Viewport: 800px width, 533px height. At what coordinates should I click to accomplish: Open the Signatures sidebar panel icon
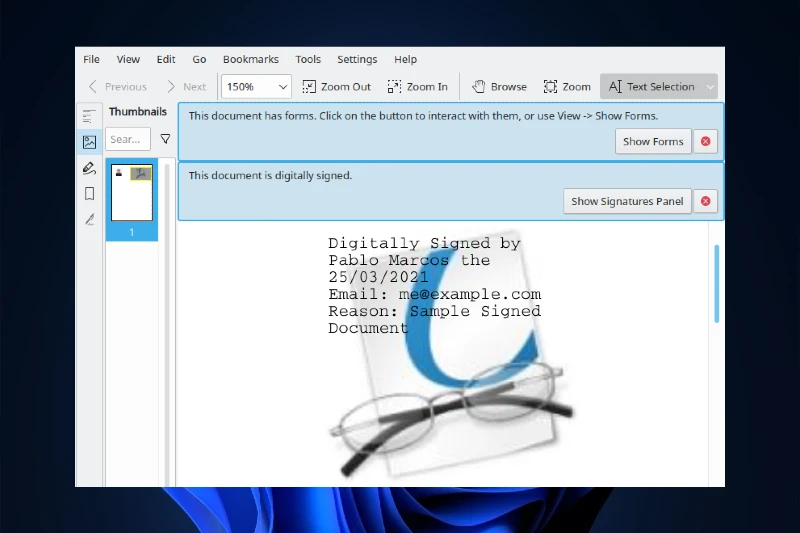pyautogui.click(x=90, y=219)
